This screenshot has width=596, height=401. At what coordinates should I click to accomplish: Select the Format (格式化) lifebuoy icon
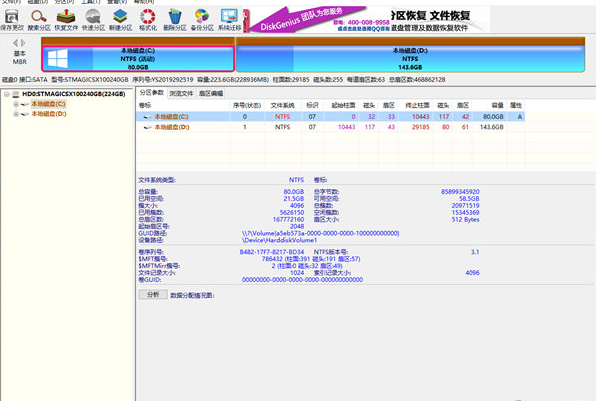click(148, 20)
